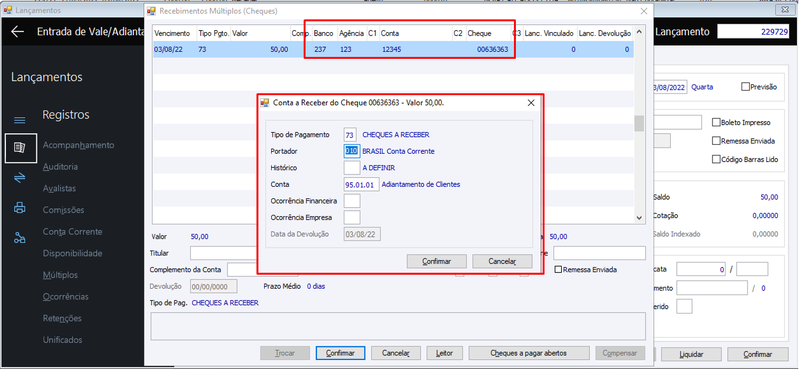800x369 pixels.
Task: Open Acompanhamento in the Registros menu
Action: point(79,145)
